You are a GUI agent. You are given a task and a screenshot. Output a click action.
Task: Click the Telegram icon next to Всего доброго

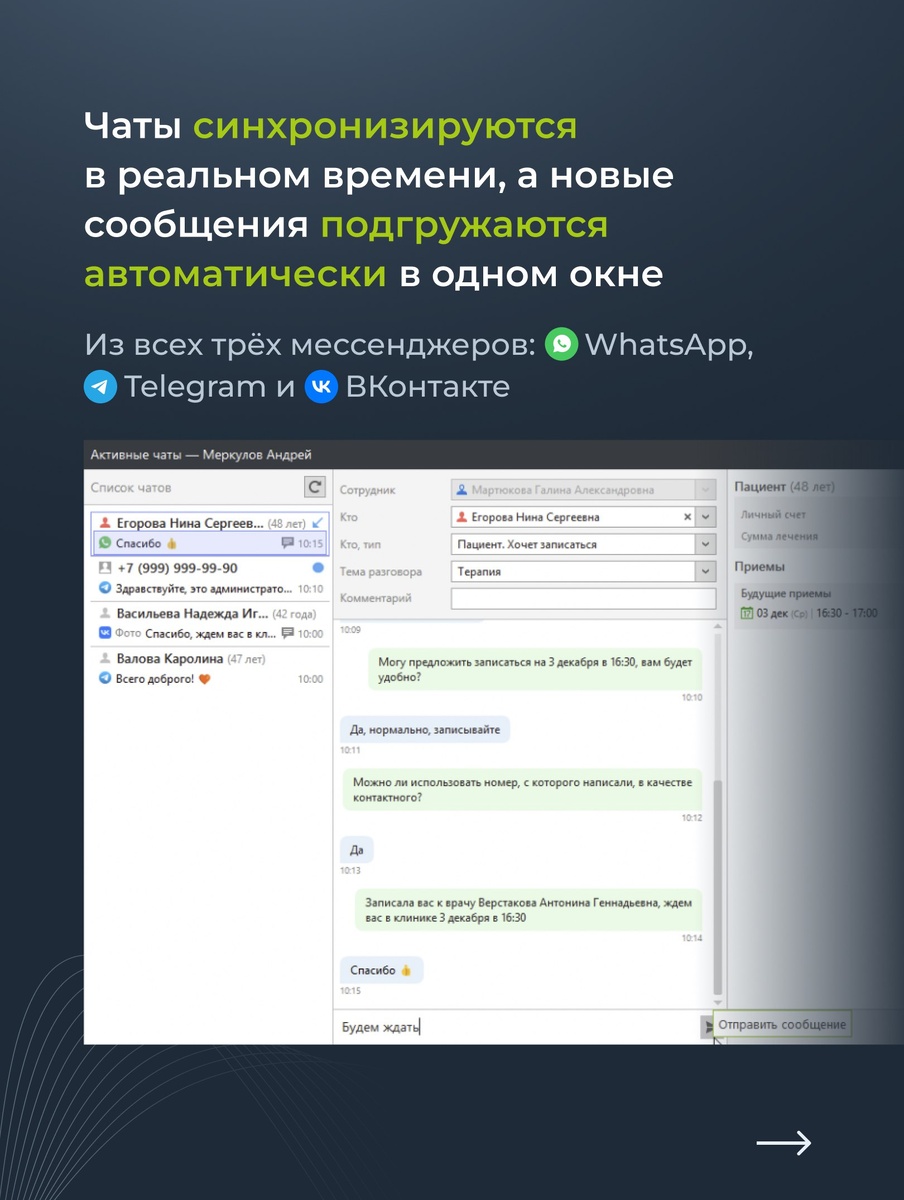point(105,679)
